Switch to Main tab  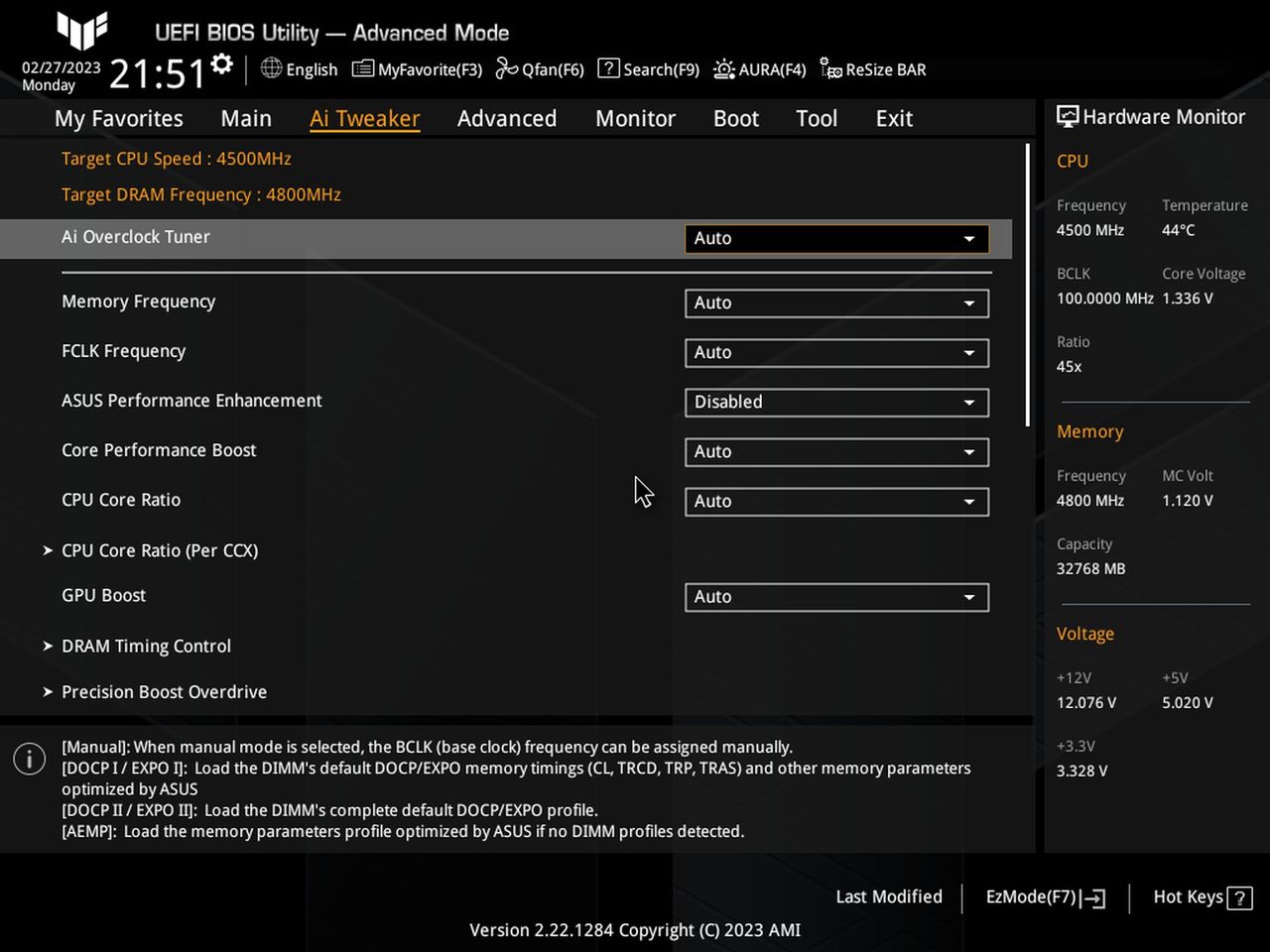246,119
